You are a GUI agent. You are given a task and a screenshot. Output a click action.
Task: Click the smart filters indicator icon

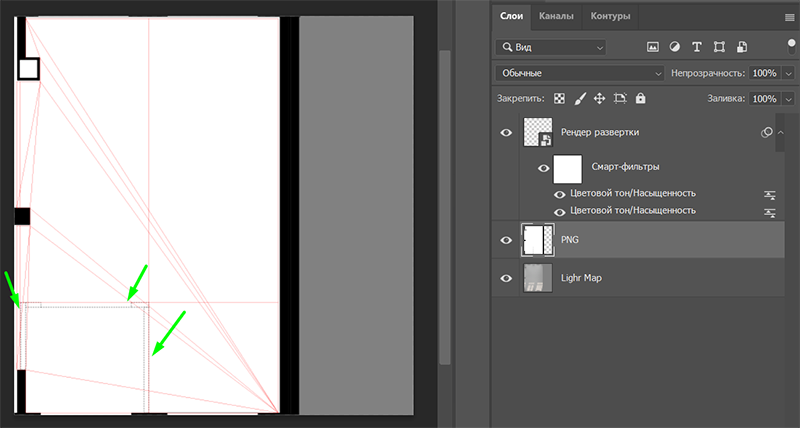tap(766, 133)
